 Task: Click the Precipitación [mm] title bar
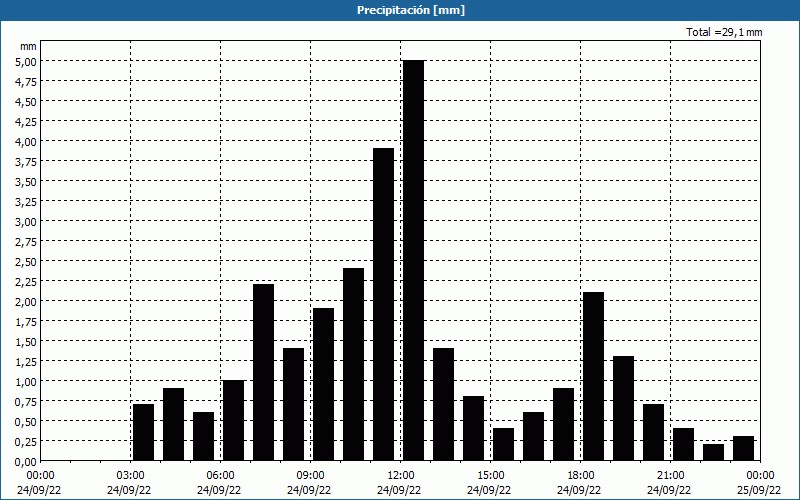point(400,10)
